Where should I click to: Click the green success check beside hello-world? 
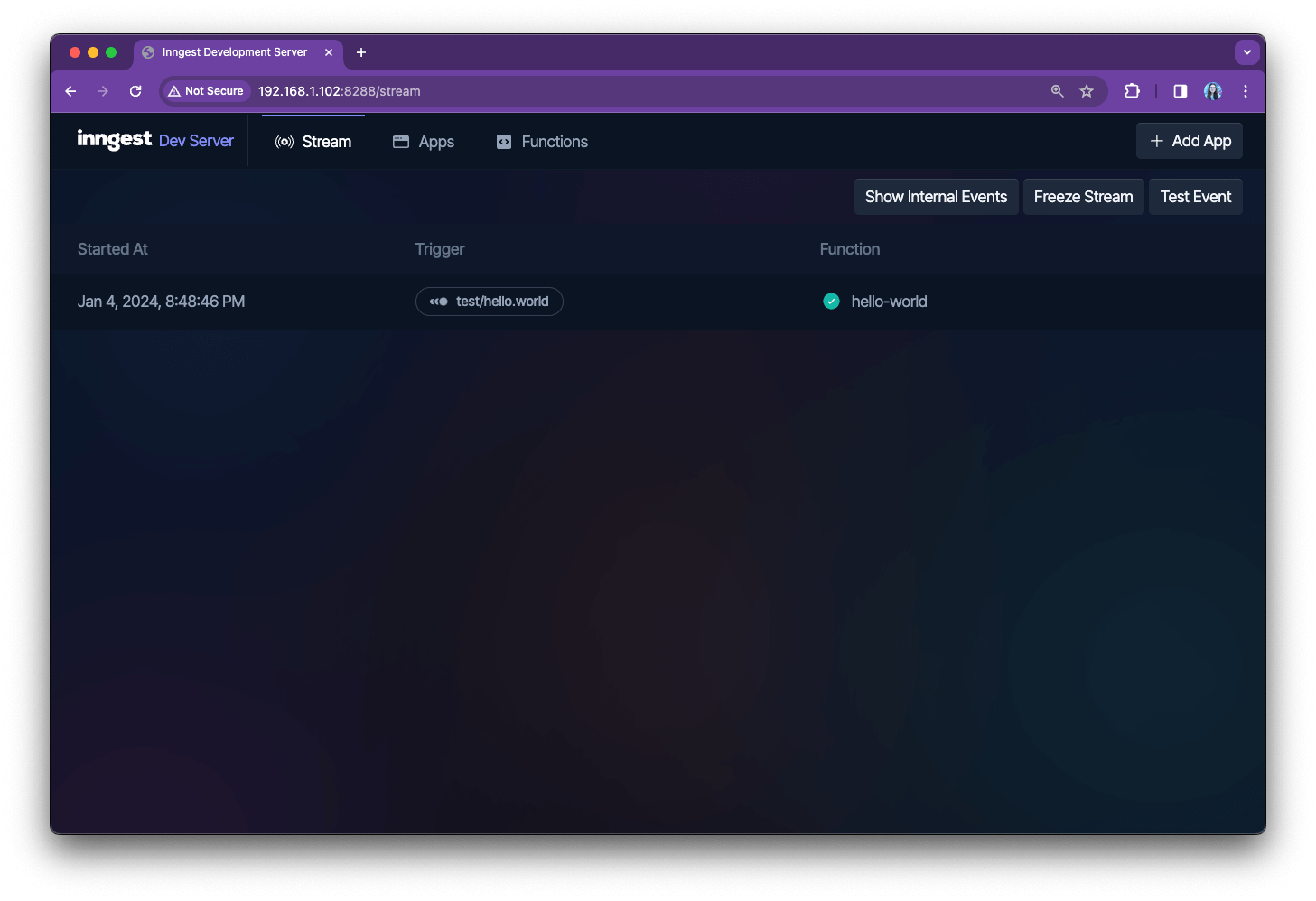[830, 301]
